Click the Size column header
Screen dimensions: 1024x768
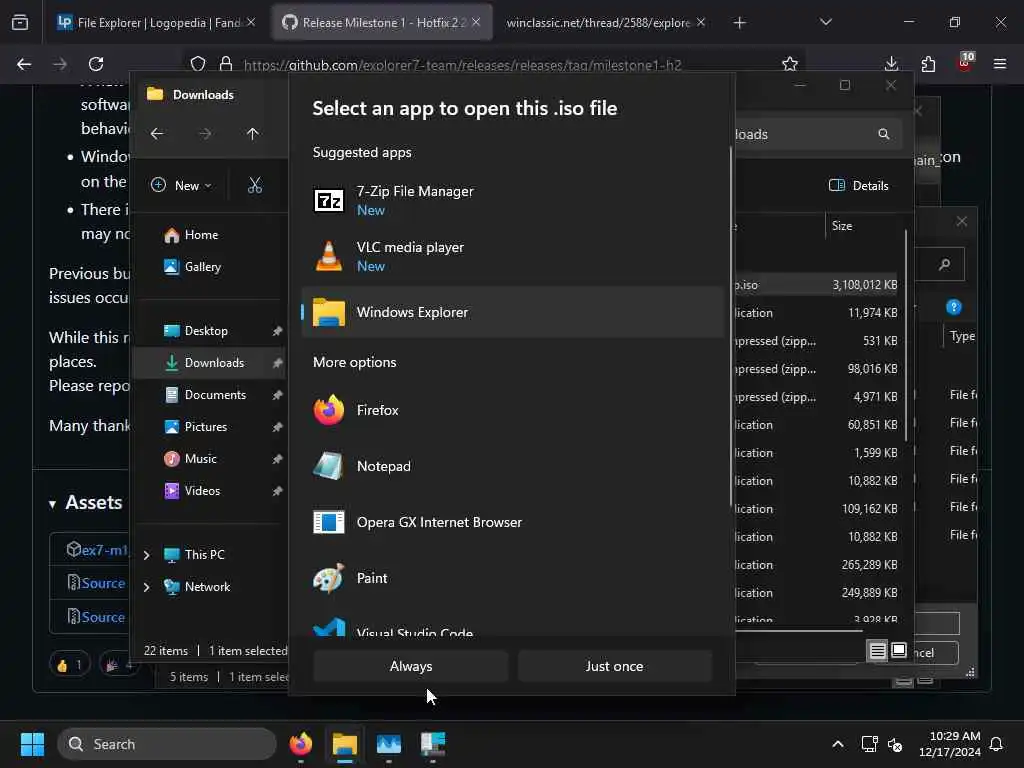(842, 226)
